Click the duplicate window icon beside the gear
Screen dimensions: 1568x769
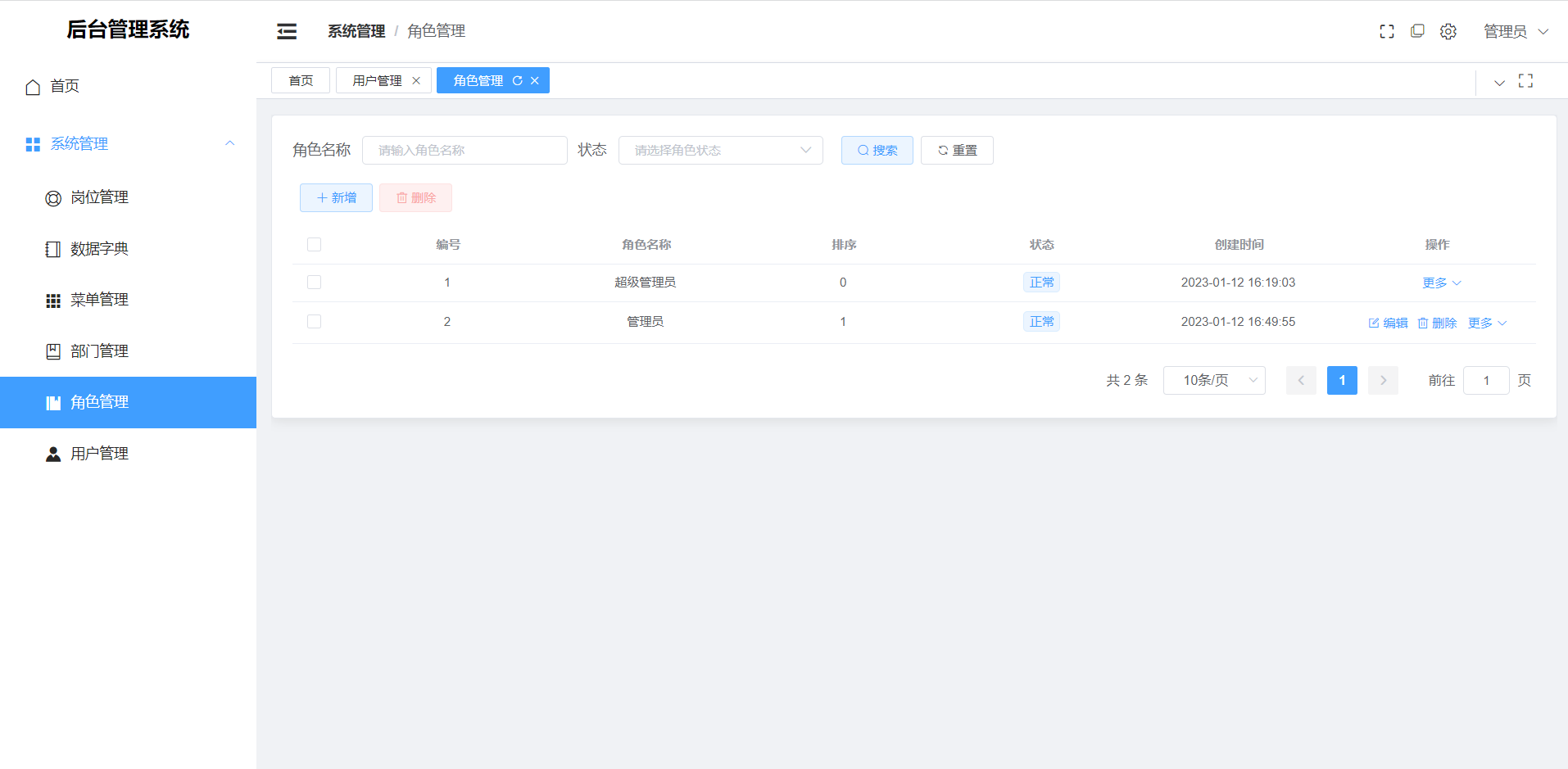pyautogui.click(x=1417, y=31)
